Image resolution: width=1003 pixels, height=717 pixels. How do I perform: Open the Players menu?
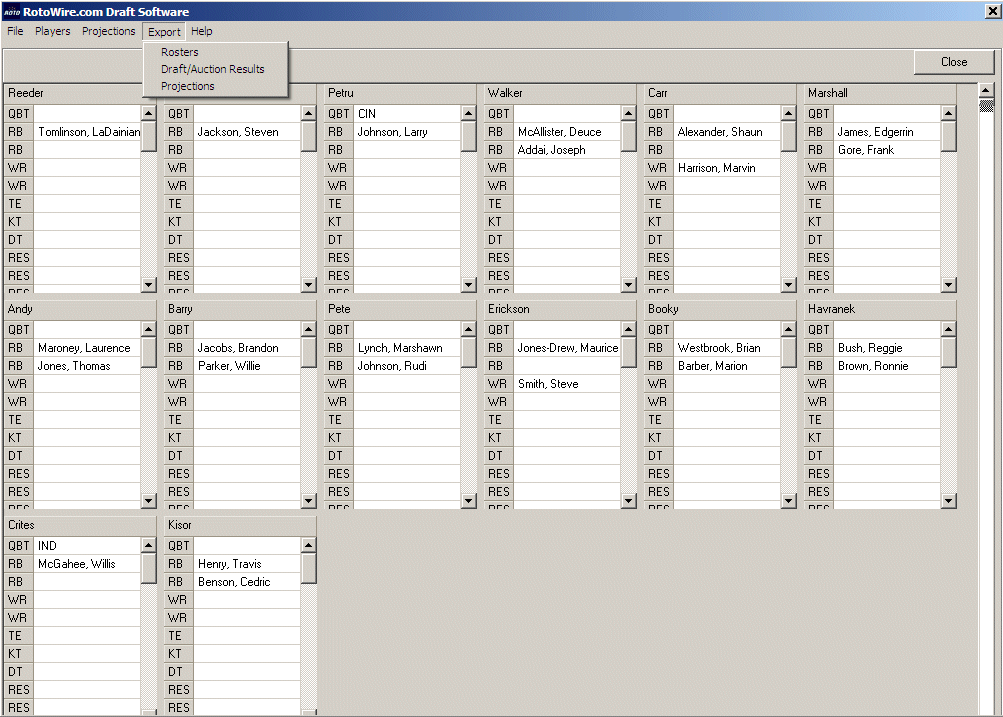pos(52,31)
